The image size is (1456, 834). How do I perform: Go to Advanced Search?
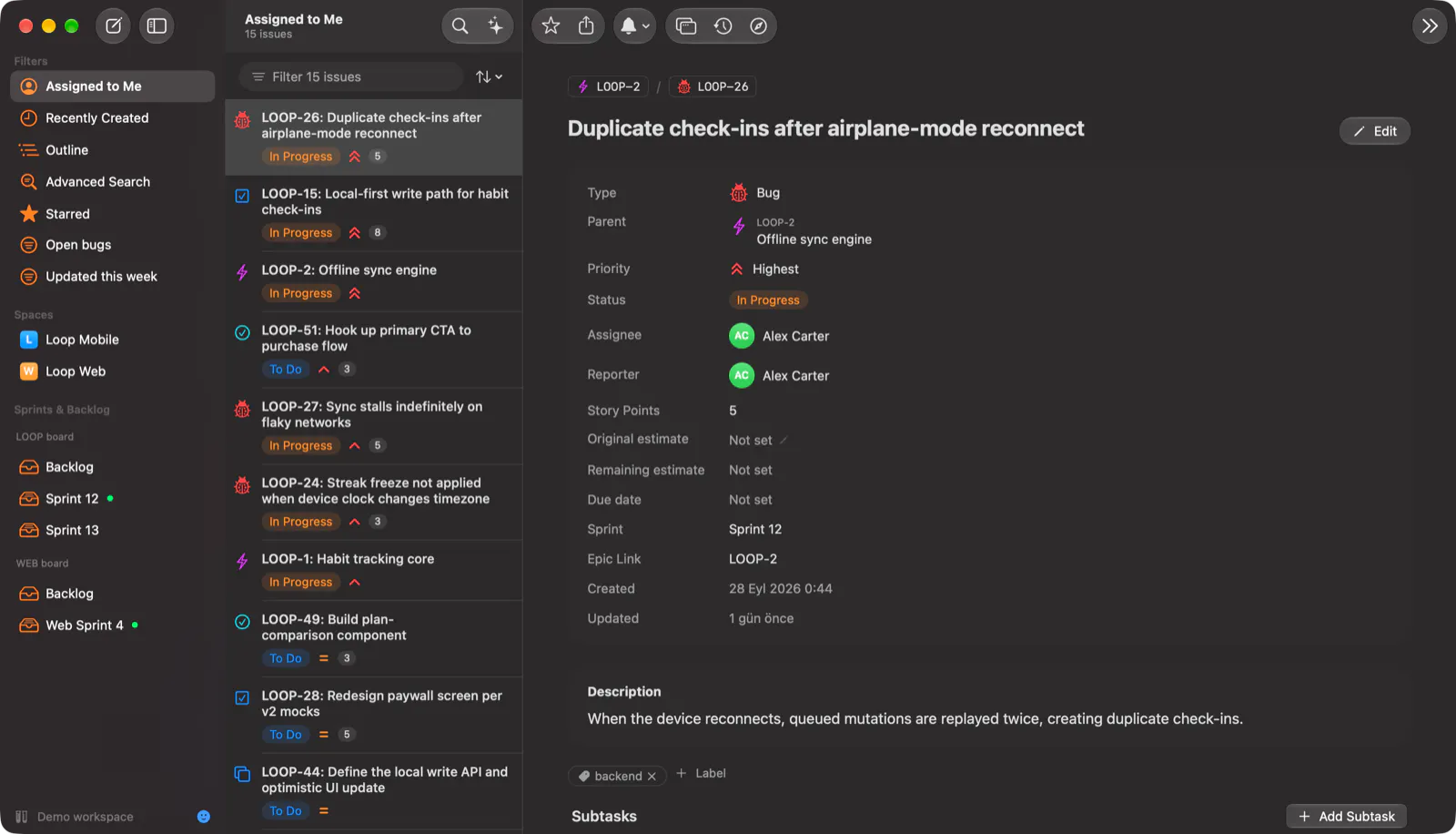113,182
